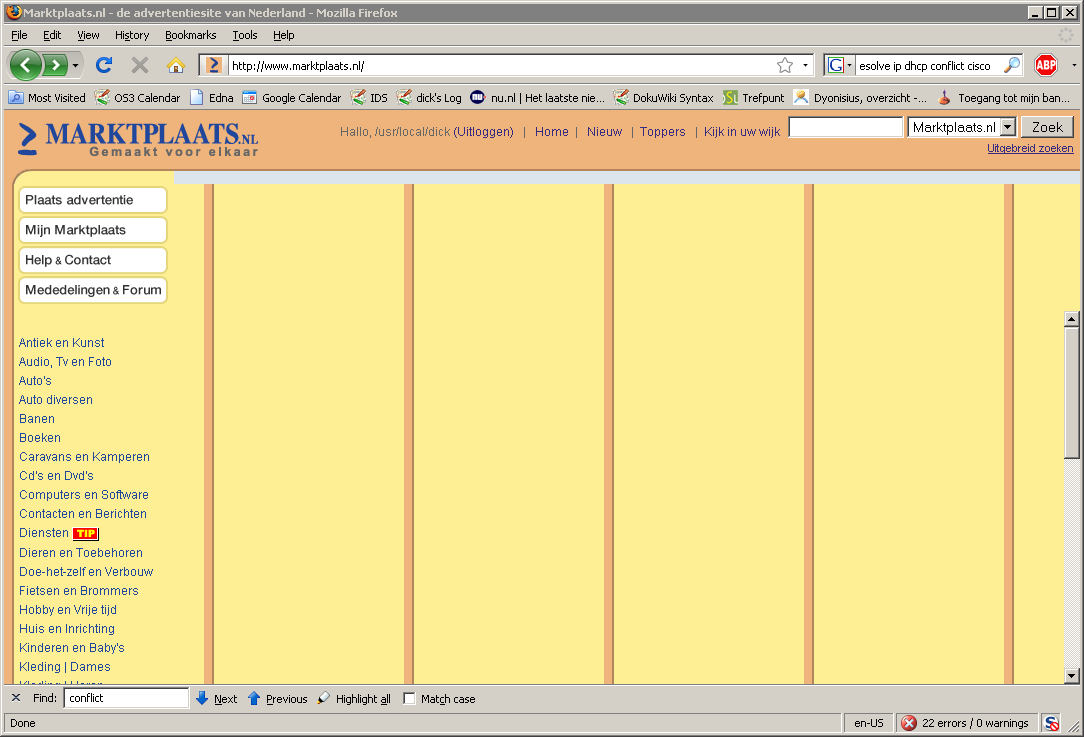Close the Find bar with the X
1084x737 pixels.
(17, 698)
